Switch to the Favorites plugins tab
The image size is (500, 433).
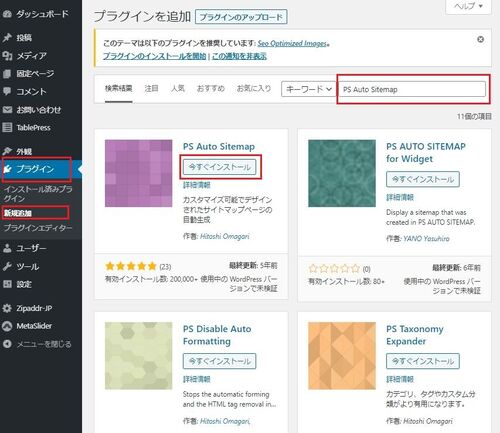point(254,88)
